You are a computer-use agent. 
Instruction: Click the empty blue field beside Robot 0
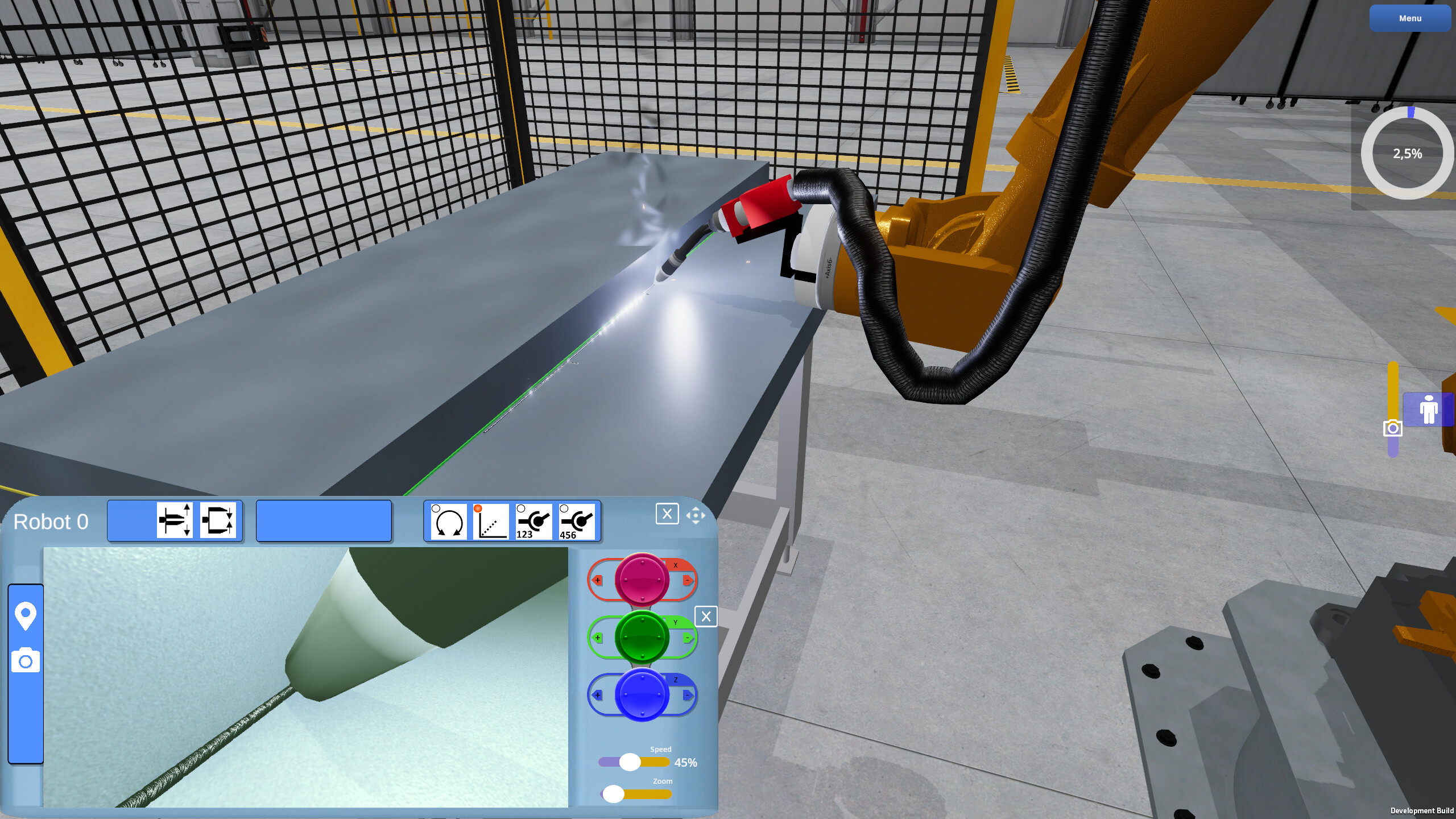click(324, 520)
